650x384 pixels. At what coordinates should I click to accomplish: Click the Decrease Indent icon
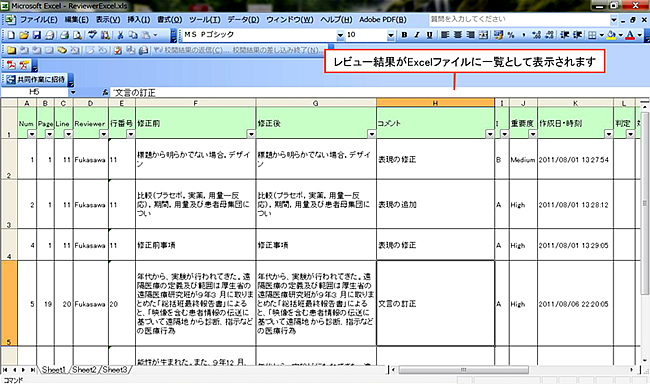pyautogui.click(x=565, y=35)
